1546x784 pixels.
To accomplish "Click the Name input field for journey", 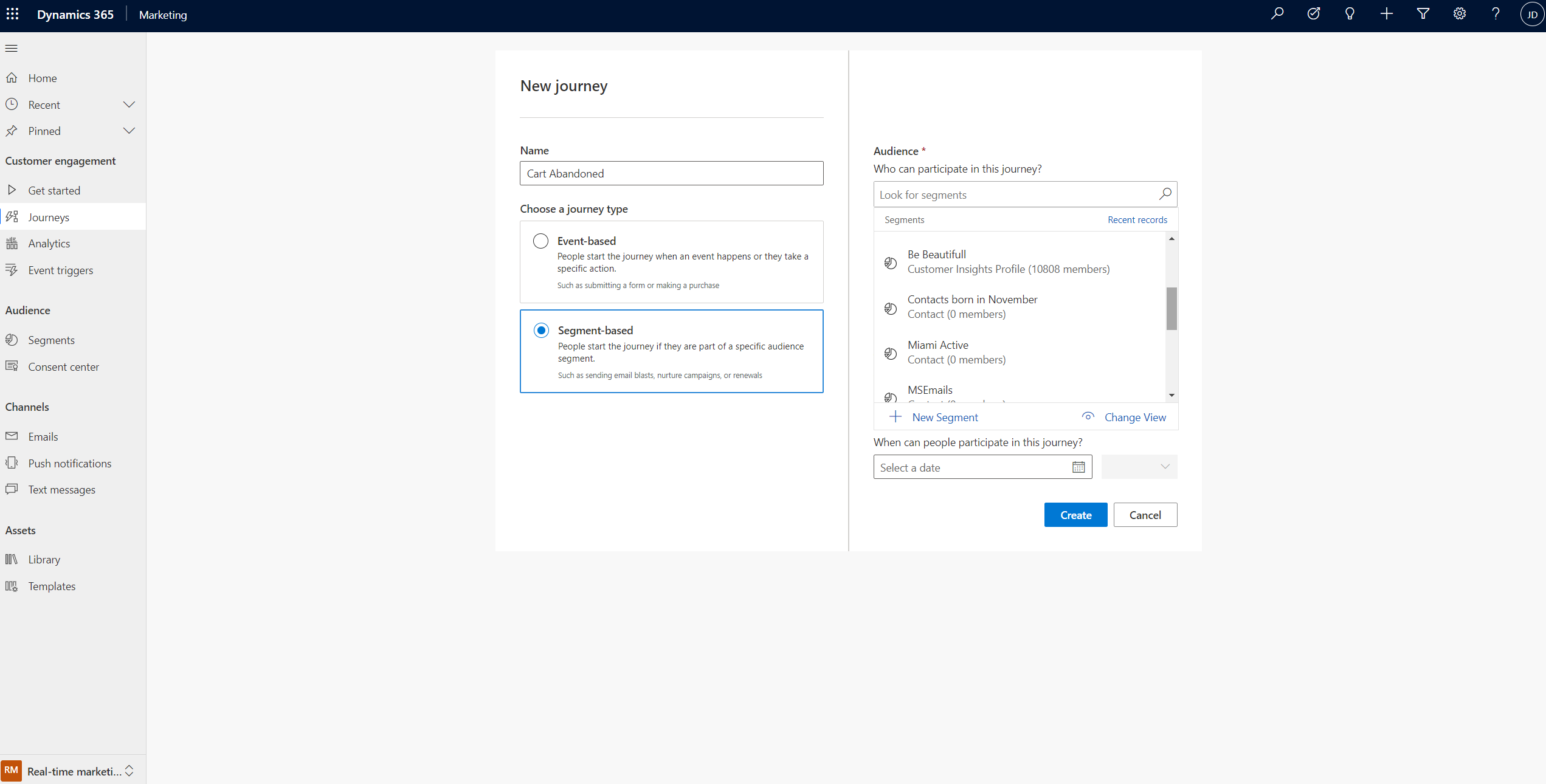I will coord(670,172).
